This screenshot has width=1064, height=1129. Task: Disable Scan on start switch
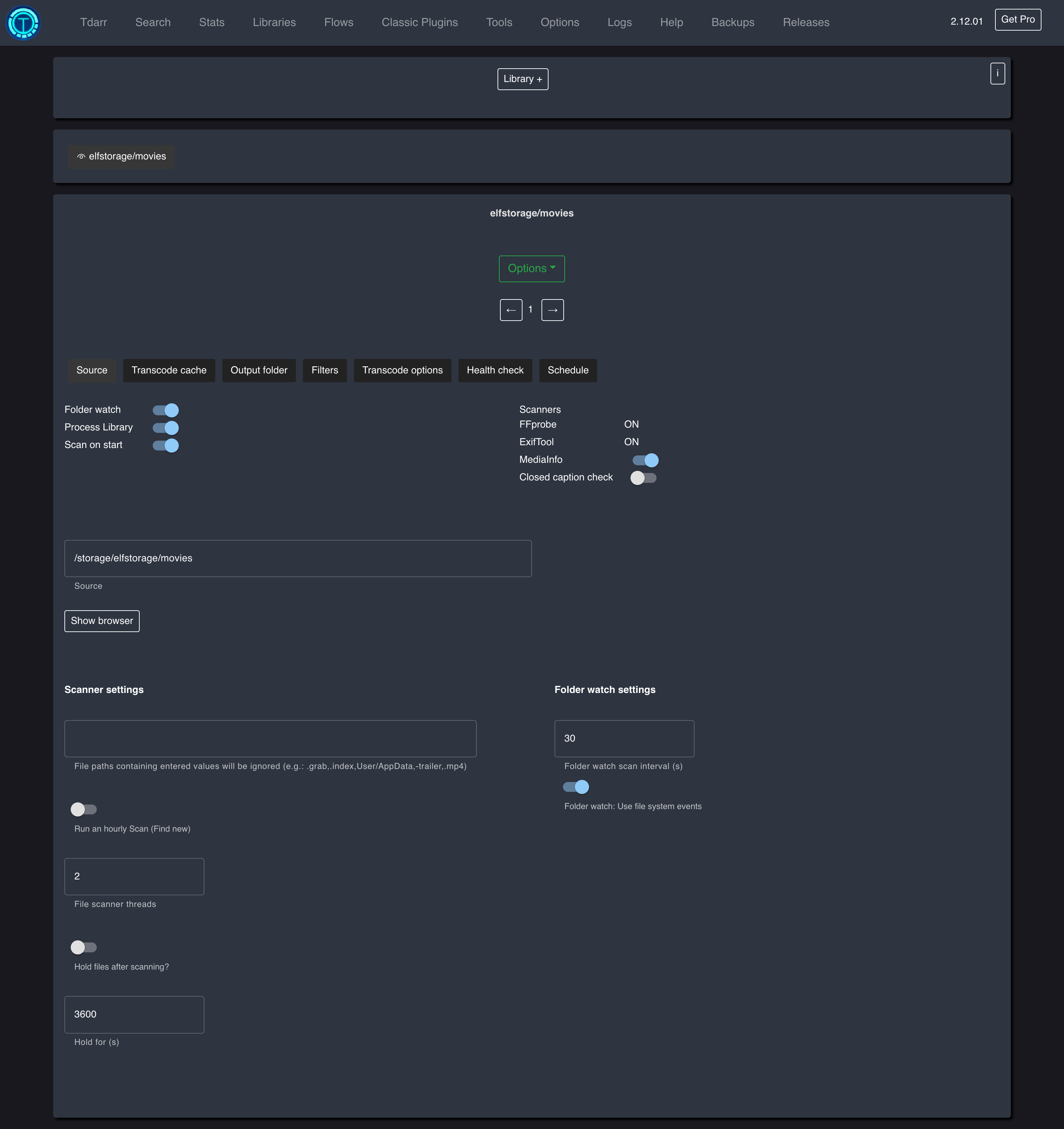(166, 445)
